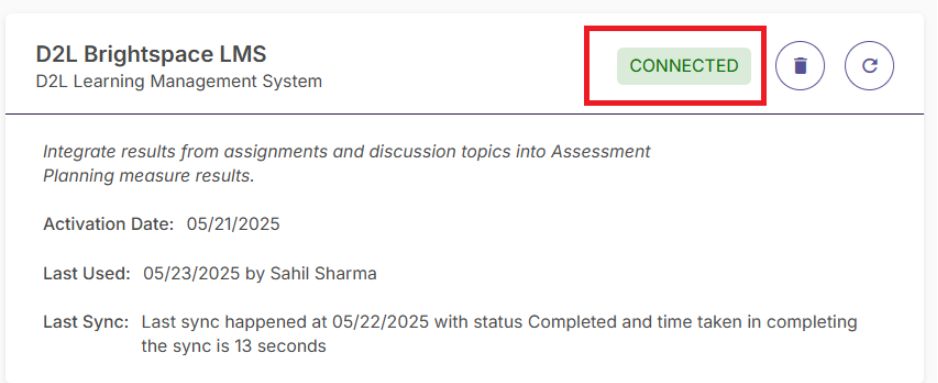The image size is (938, 383).
Task: Delete the D2L Brightspace integration via trash icon
Action: [800, 66]
